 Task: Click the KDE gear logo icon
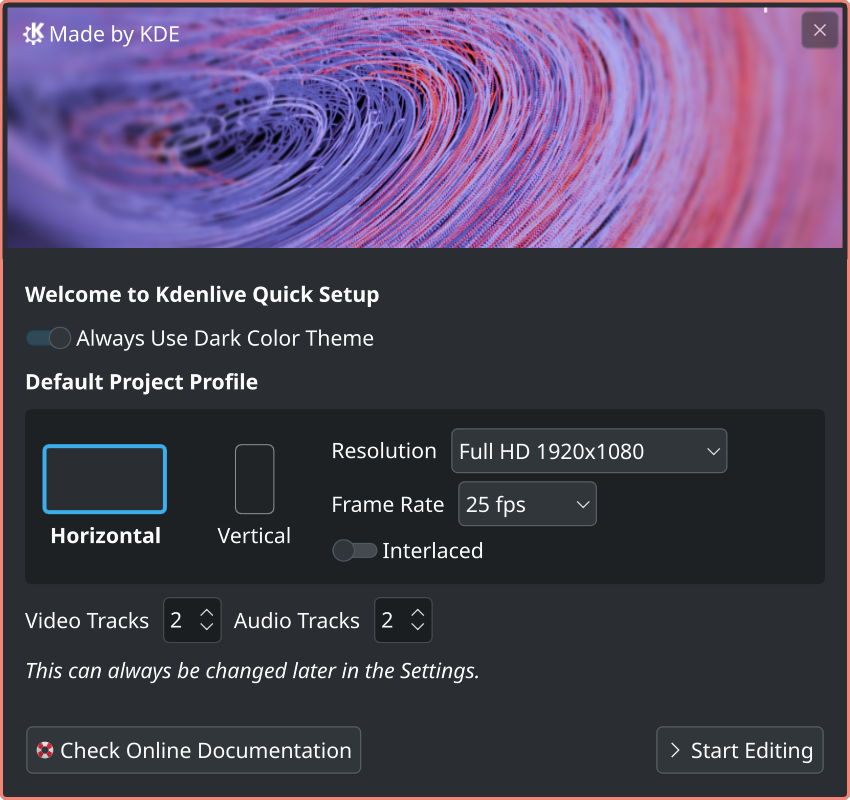(x=33, y=34)
